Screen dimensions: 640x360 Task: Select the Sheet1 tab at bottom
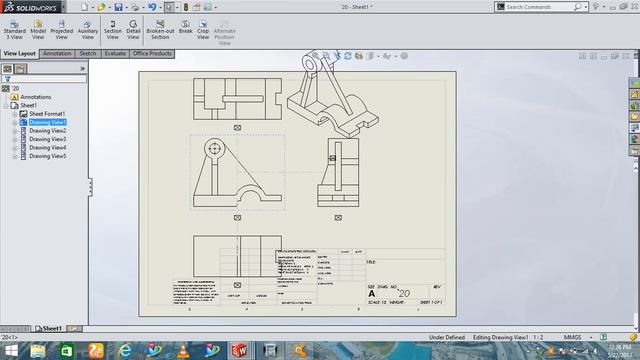49,329
